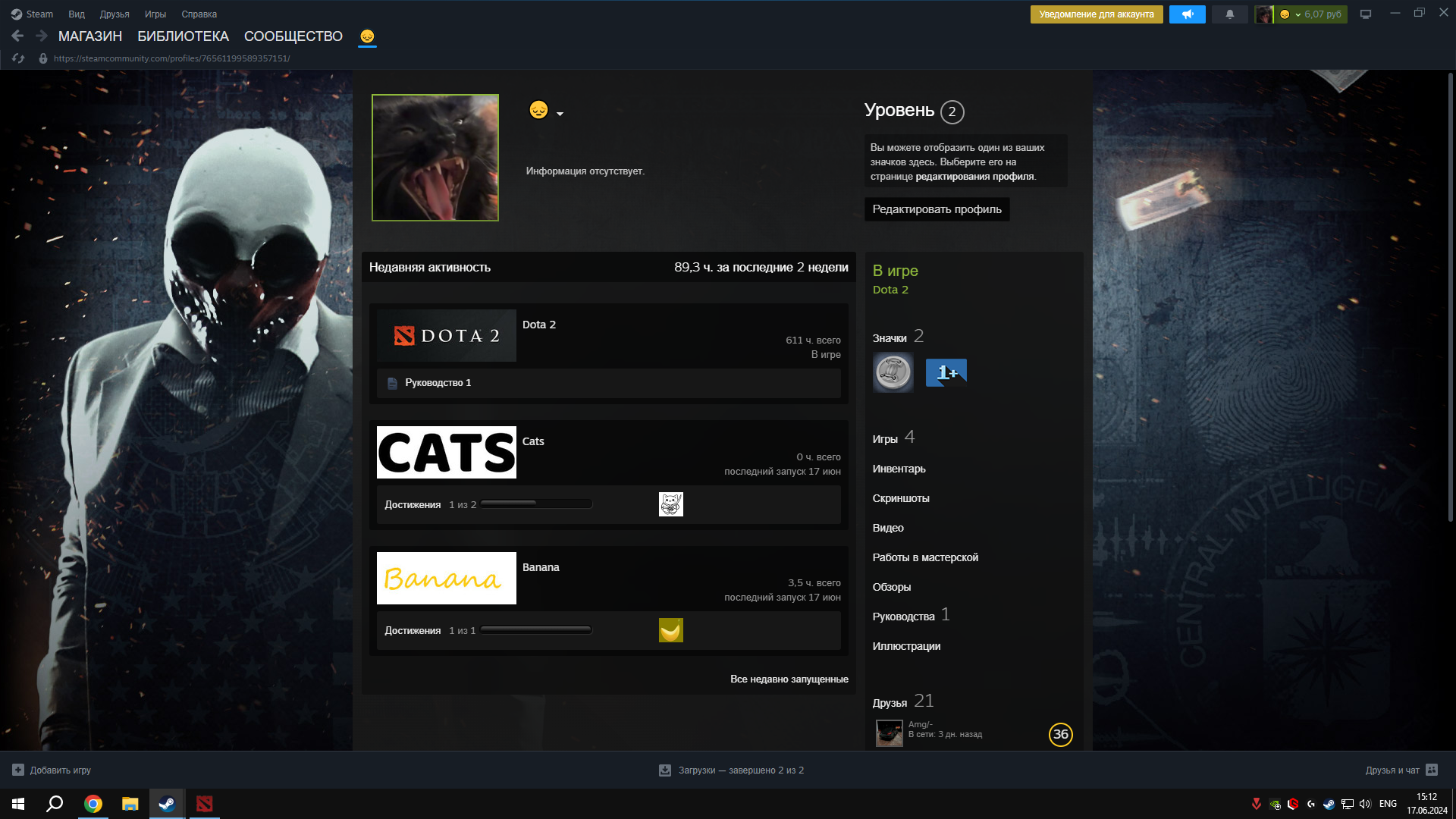Screen dimensions: 1456x819
Task: Click Редактировать профиль button
Action: point(937,209)
